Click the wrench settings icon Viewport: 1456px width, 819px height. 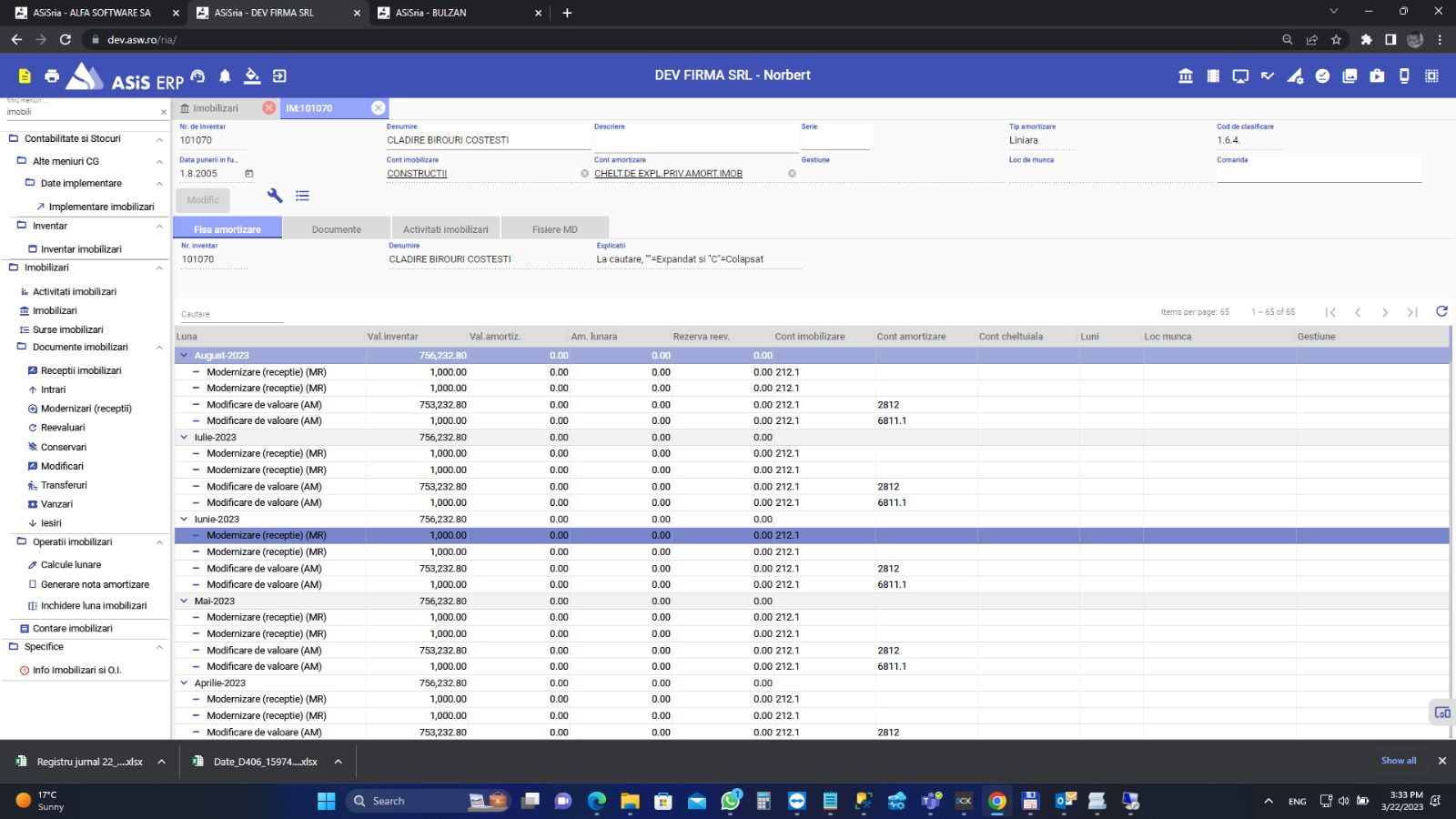pyautogui.click(x=275, y=196)
